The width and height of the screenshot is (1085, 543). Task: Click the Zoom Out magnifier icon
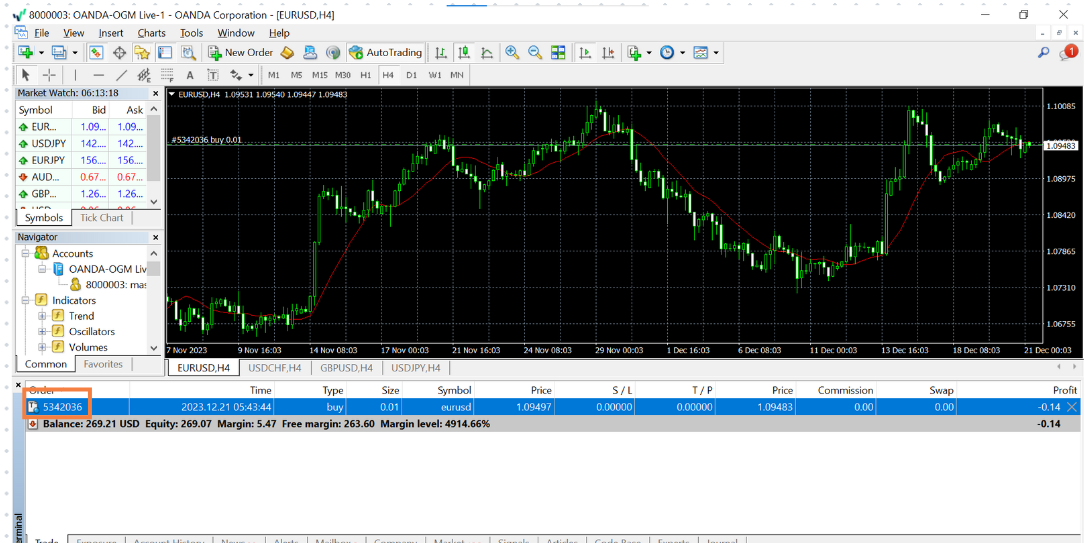[x=535, y=53]
